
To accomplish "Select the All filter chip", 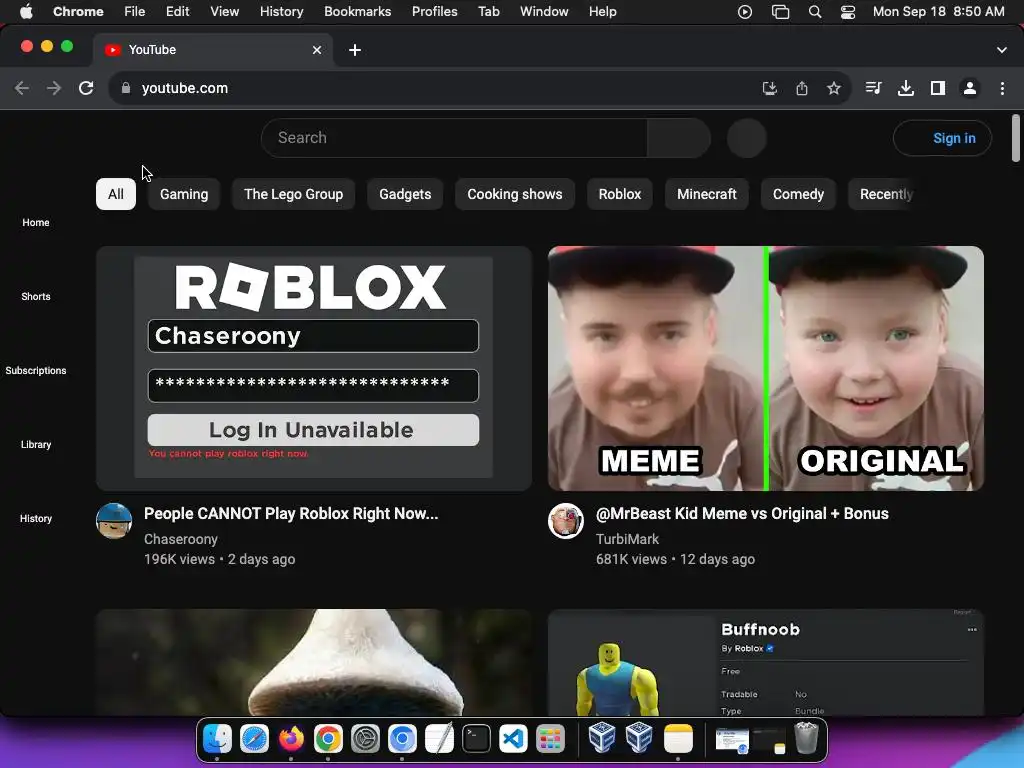I will click(116, 194).
